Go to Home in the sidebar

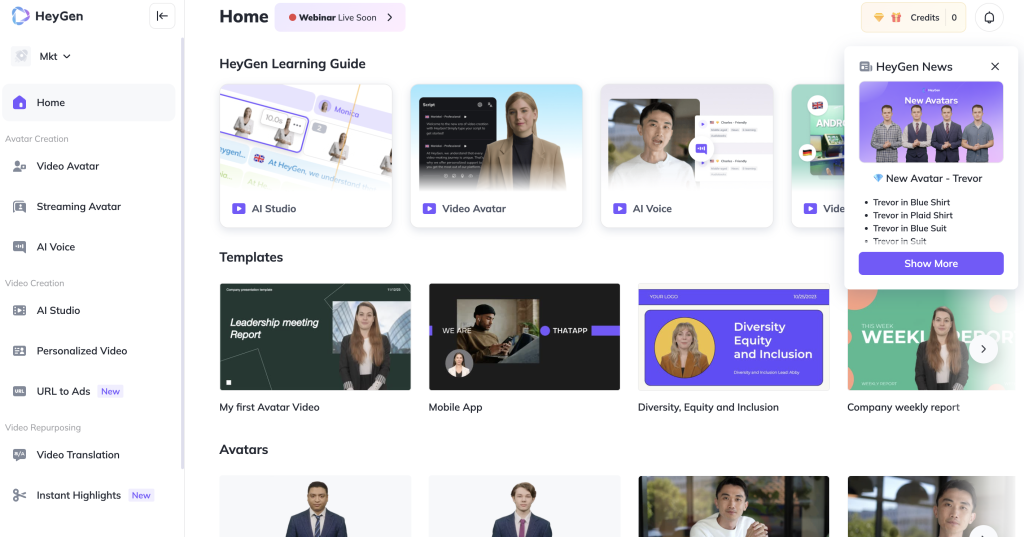tap(88, 102)
